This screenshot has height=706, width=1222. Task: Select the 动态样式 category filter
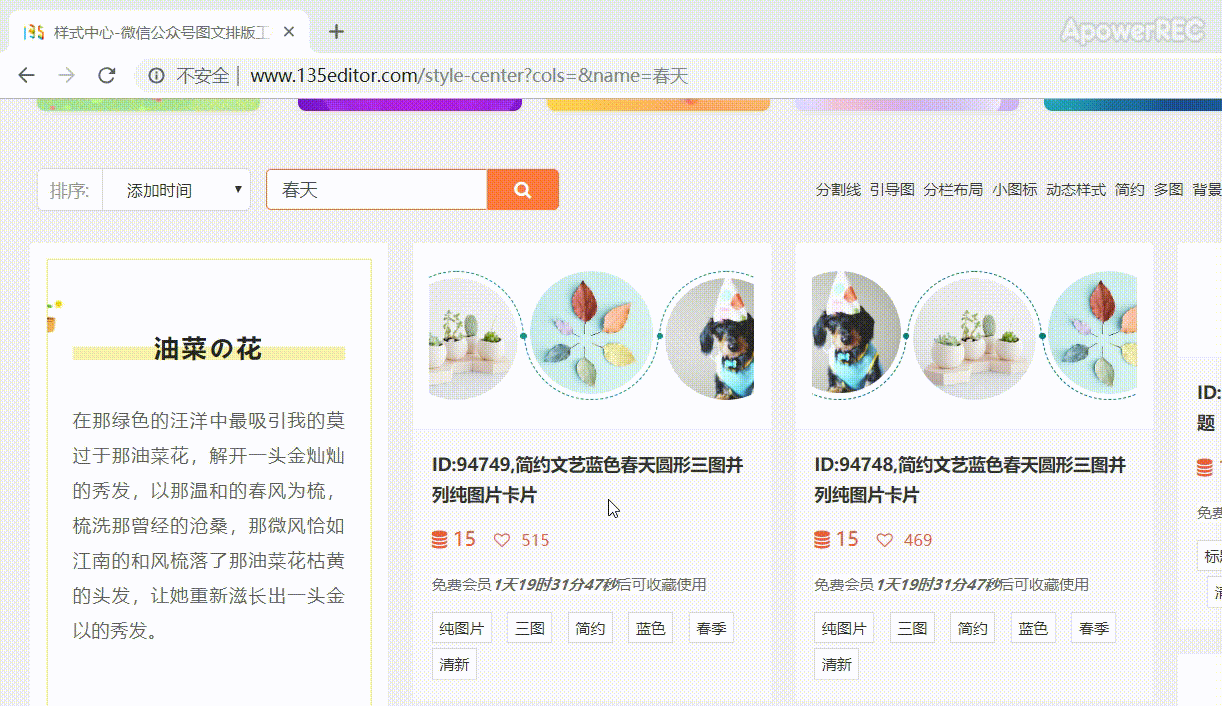(1075, 189)
